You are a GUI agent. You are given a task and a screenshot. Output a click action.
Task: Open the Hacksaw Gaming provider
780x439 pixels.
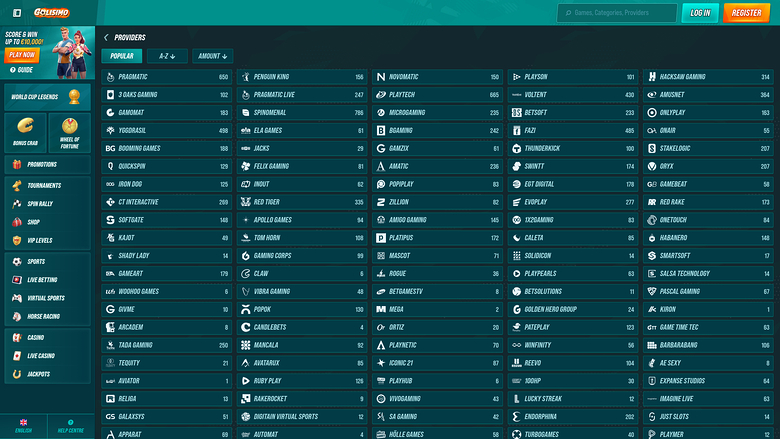pyautogui.click(x=708, y=77)
